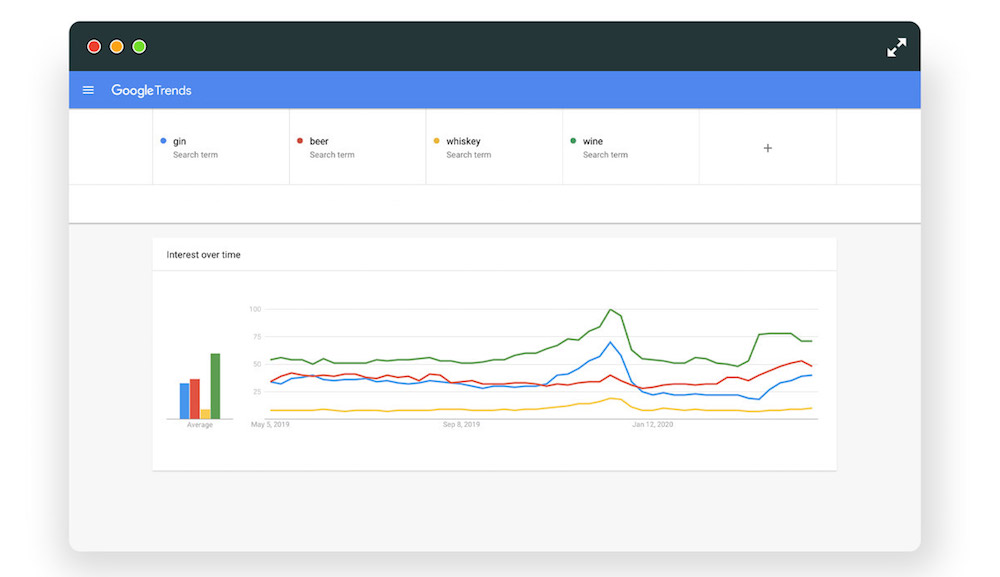Open the hamburger menu in Google Trends
Image resolution: width=1000 pixels, height=577 pixels.
point(88,90)
